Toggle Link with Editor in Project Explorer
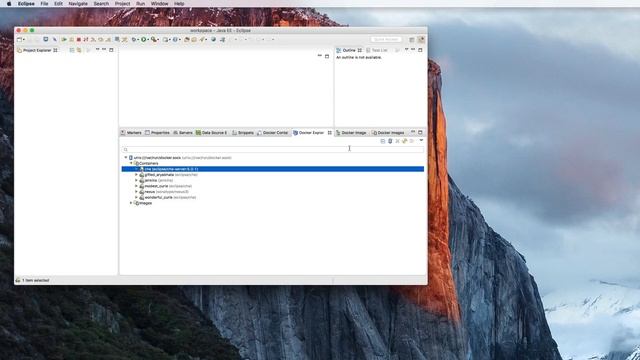This screenshot has width=640, height=360. click(79, 50)
